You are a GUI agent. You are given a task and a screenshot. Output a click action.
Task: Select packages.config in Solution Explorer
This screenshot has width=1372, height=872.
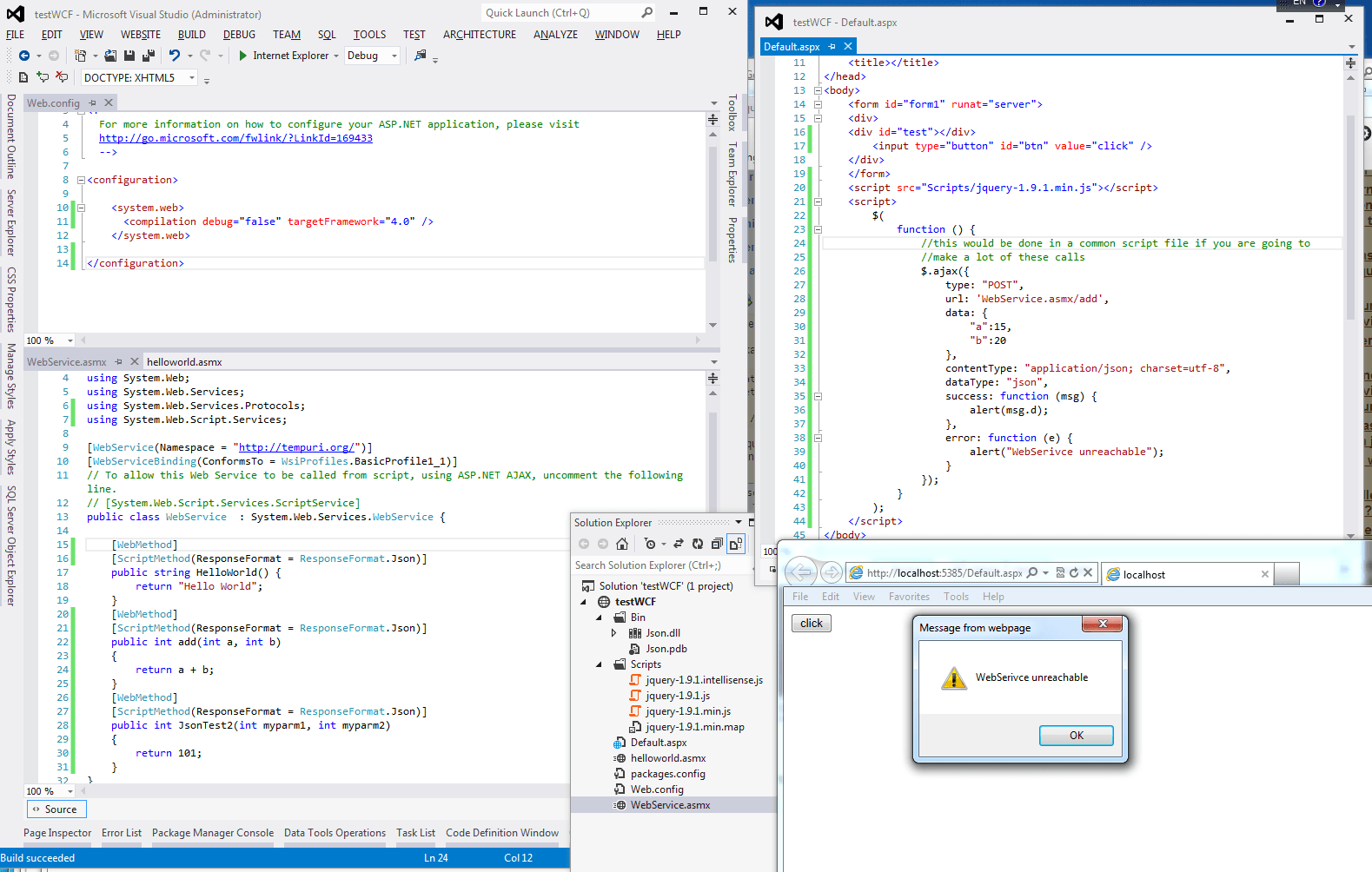pos(667,774)
